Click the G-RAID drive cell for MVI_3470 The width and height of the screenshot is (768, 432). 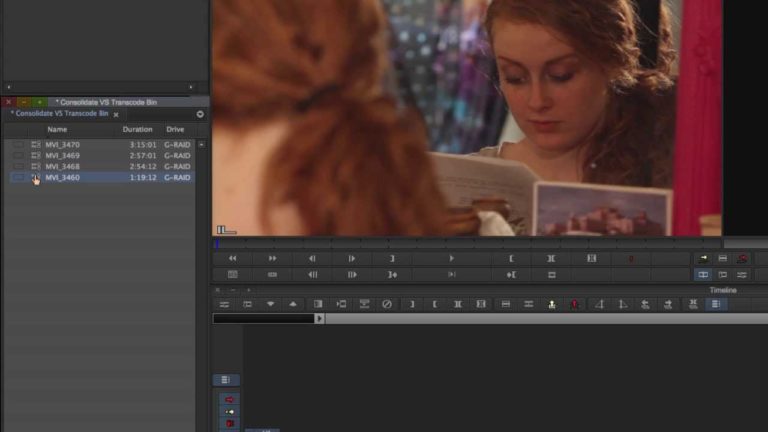pyautogui.click(x=177, y=144)
